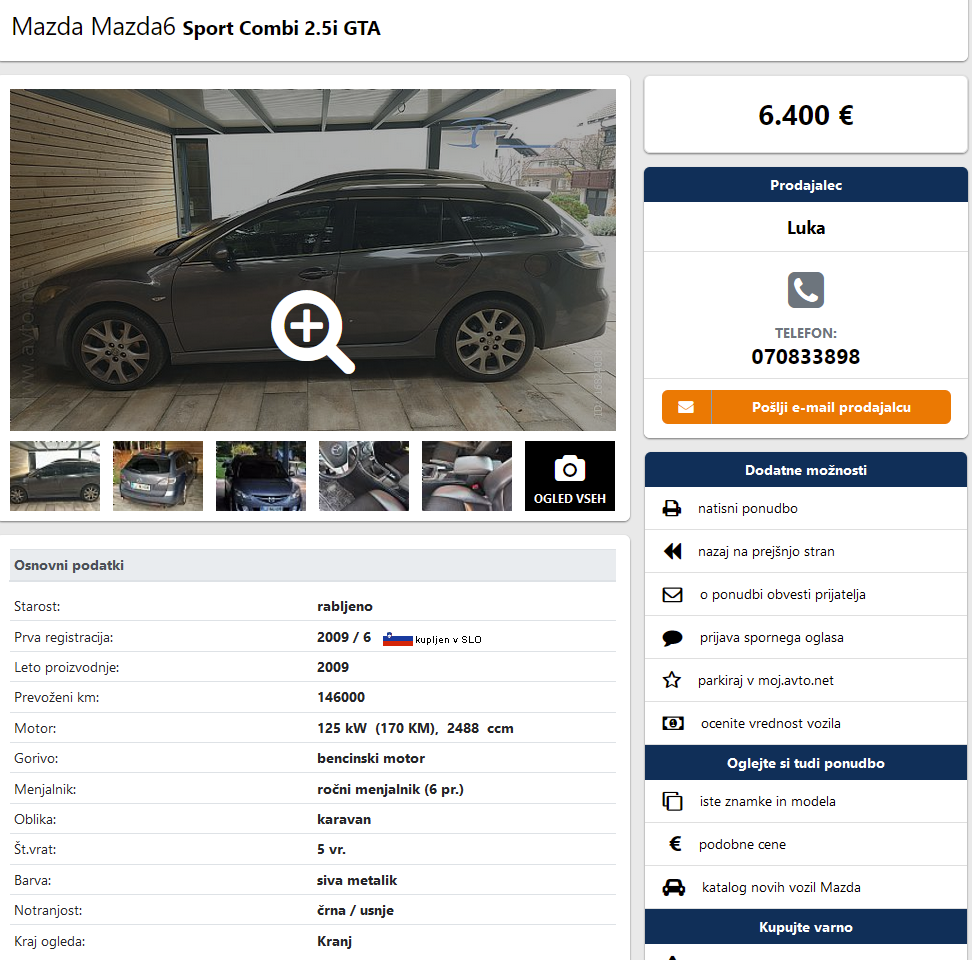Click the star icon for parkiraj v moj.avto.net
Viewport: 972px width, 960px height.
[x=672, y=680]
